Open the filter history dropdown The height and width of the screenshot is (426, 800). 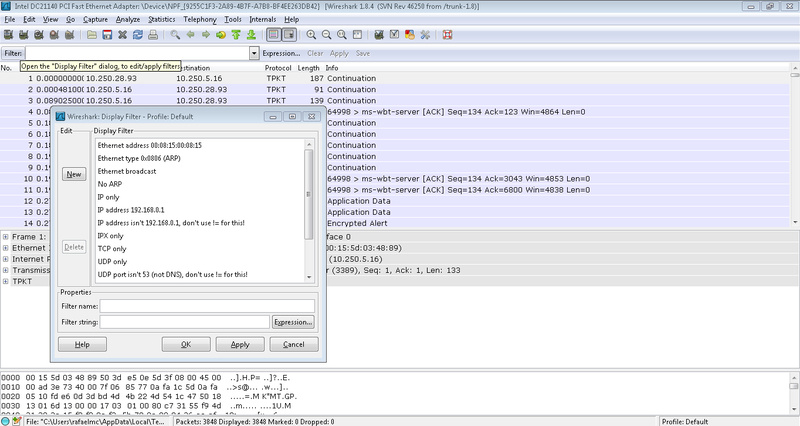point(254,53)
